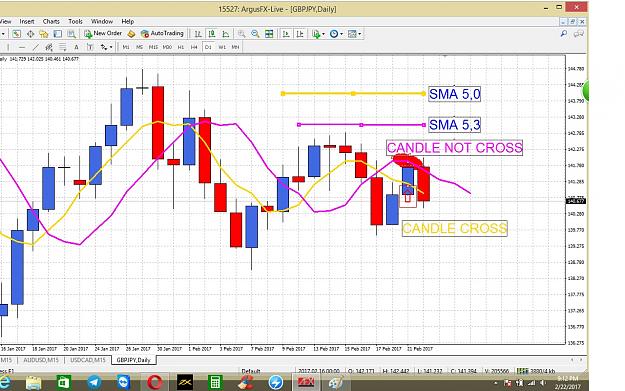625x391 pixels.
Task: Switch to M1 timeframe
Action: tap(126, 47)
